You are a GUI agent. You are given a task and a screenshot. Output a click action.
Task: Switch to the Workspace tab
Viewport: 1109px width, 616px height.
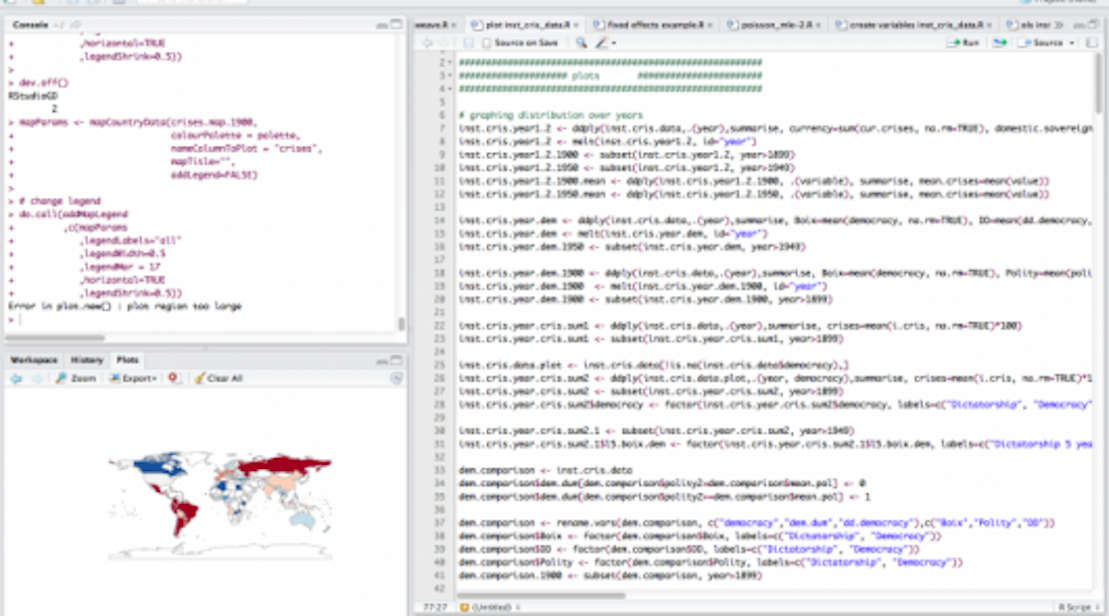(x=34, y=360)
